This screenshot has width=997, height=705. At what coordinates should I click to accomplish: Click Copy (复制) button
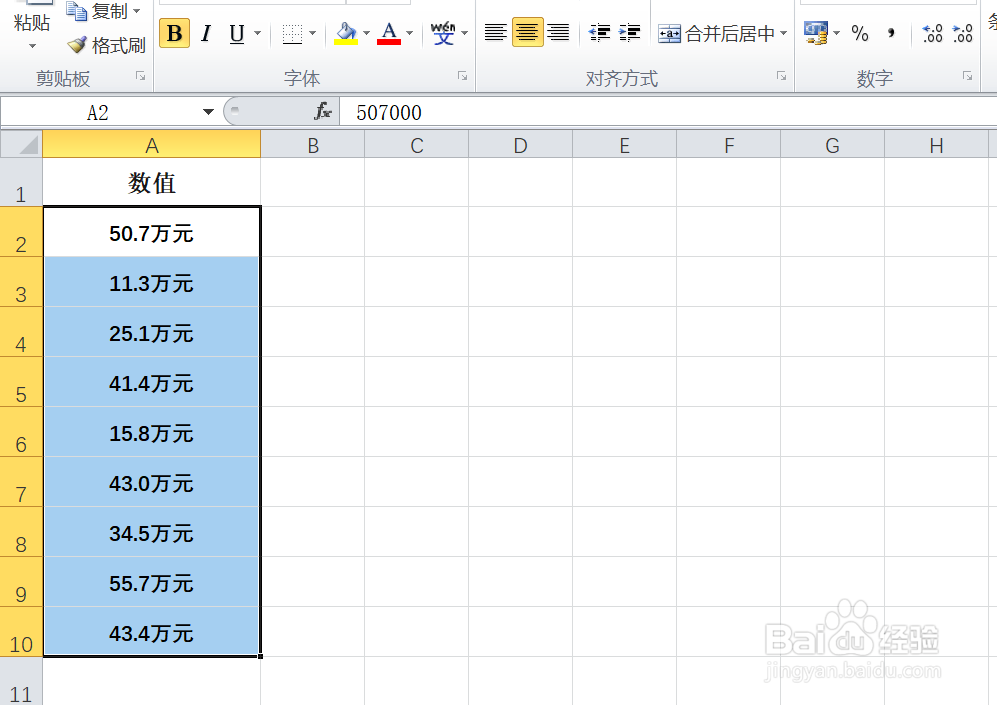pyautogui.click(x=97, y=11)
